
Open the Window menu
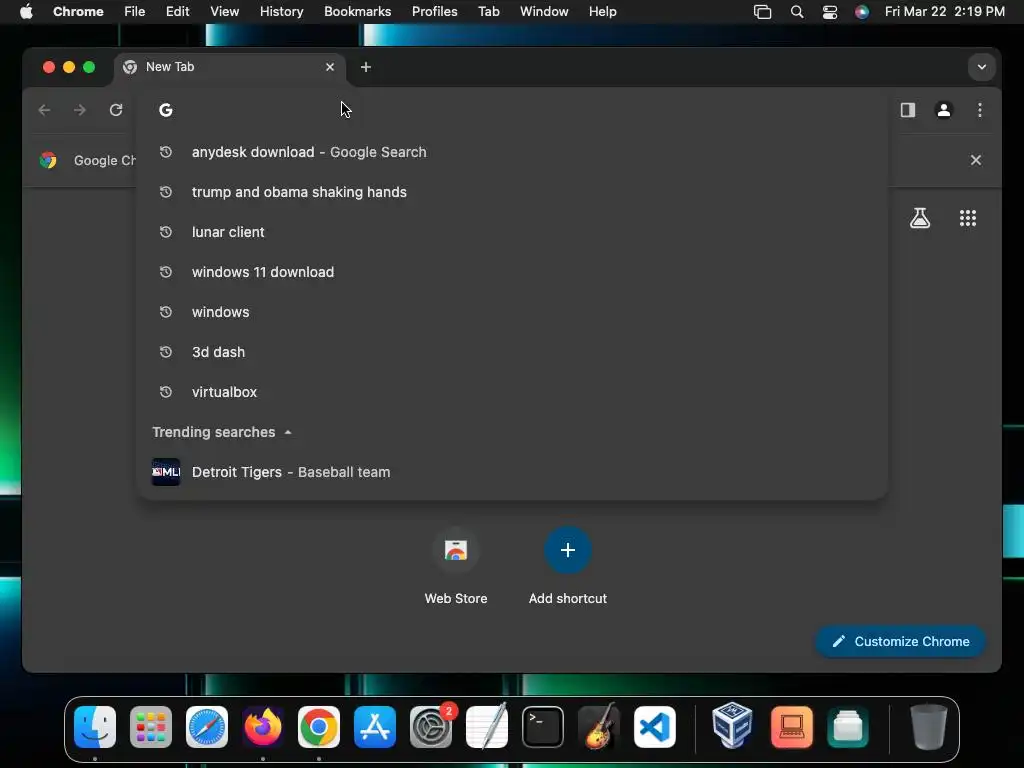tap(544, 12)
